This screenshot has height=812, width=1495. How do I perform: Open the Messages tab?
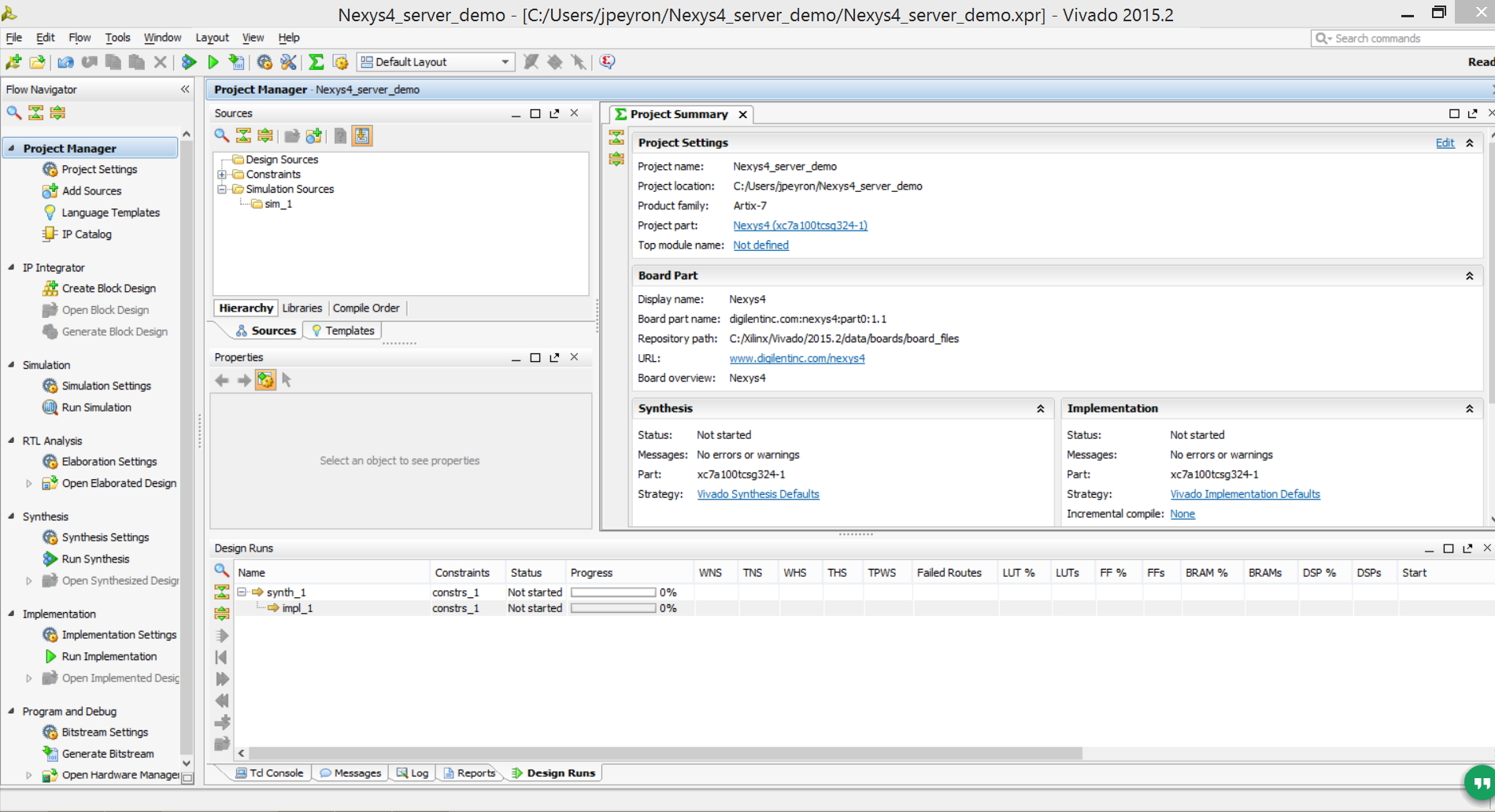(x=351, y=773)
